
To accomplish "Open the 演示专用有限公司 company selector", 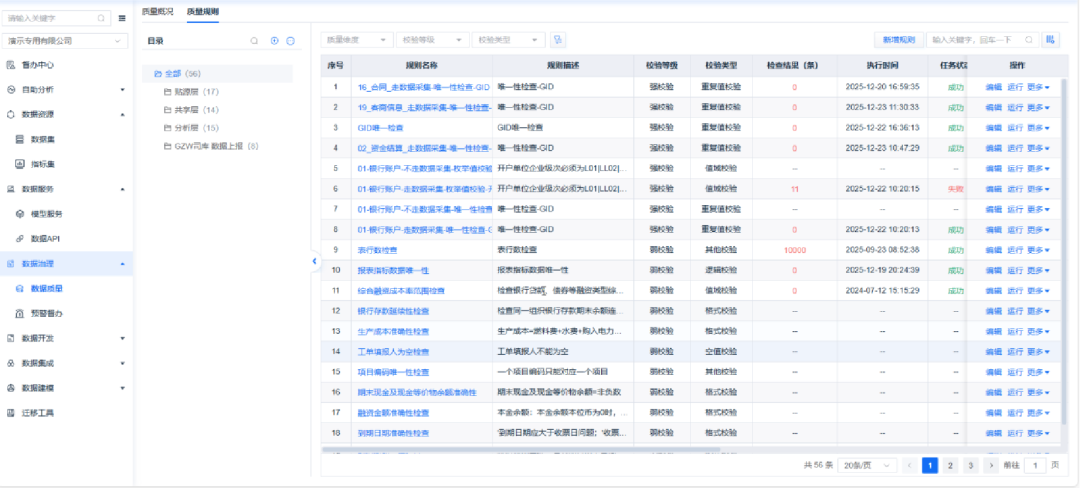I will point(65,41).
